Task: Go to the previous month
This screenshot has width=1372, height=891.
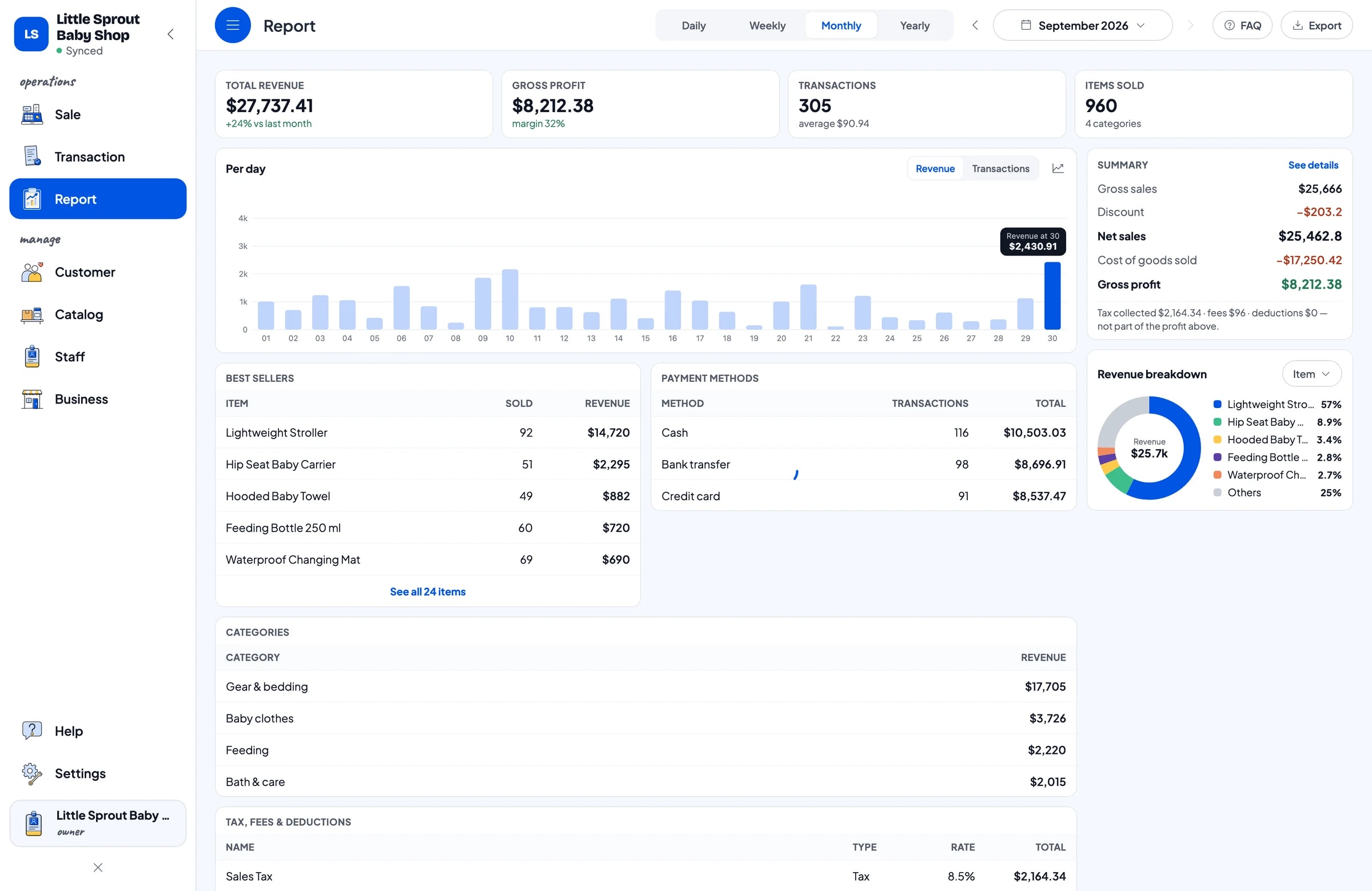Action: coord(975,25)
